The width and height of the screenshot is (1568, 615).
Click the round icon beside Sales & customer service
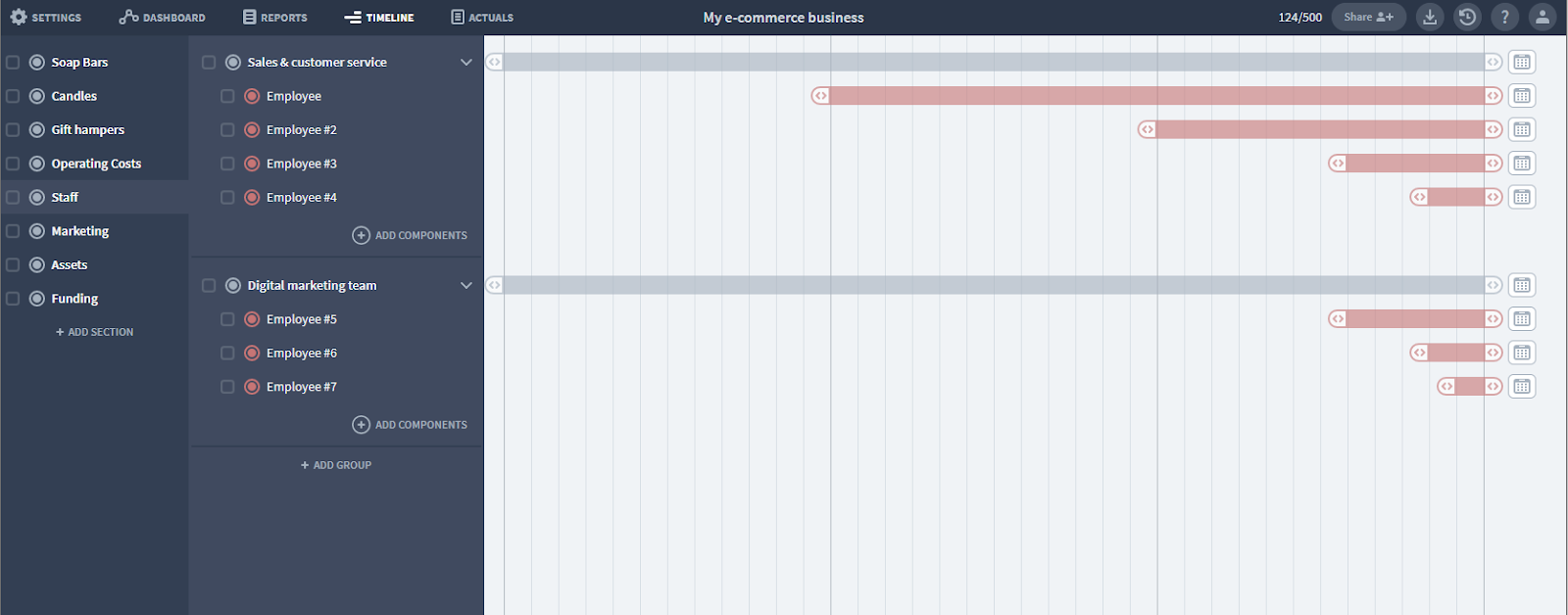(233, 62)
